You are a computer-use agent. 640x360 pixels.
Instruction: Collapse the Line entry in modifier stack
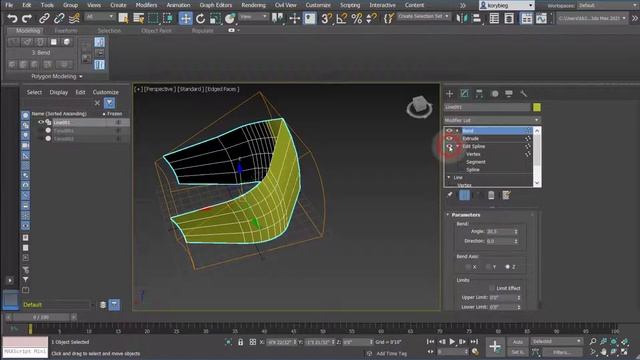tap(449, 177)
